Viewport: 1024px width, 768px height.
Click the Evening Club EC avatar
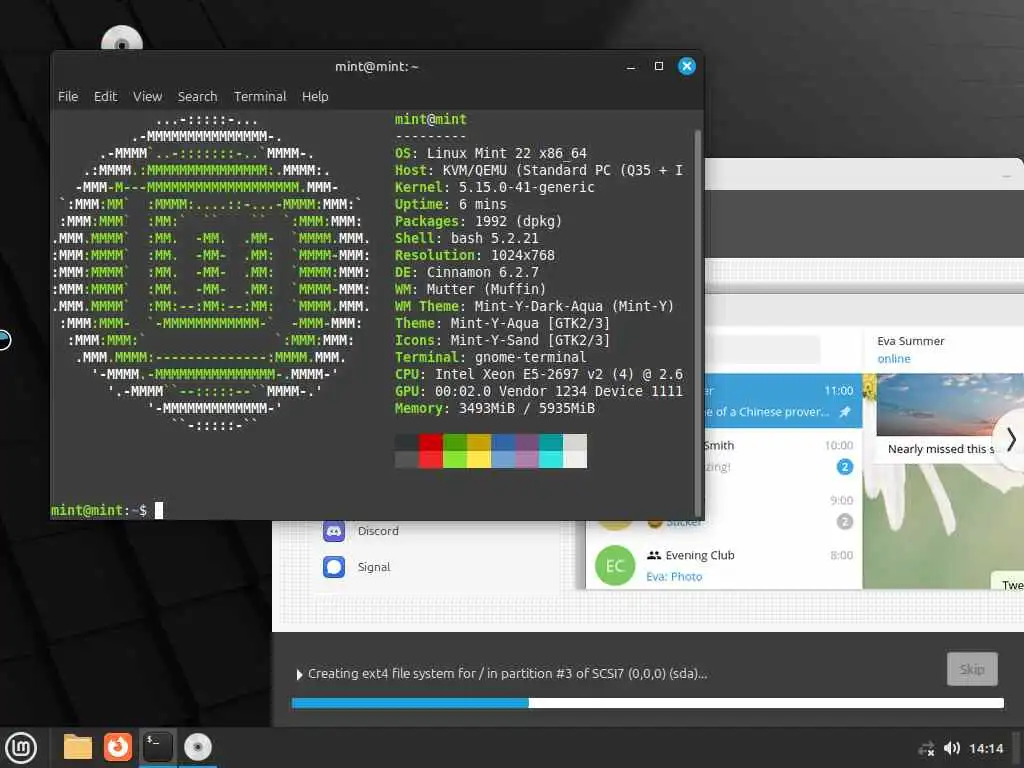[615, 566]
